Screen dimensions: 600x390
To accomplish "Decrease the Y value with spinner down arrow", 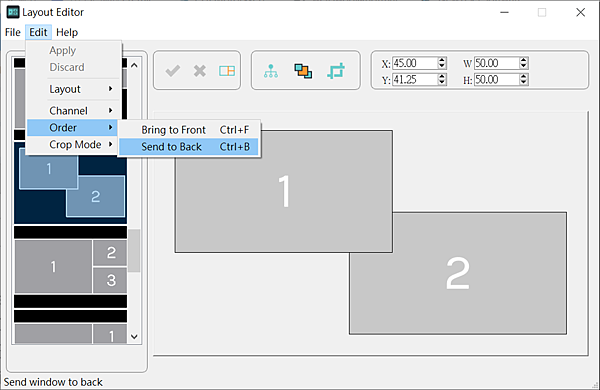I will (x=442, y=83).
